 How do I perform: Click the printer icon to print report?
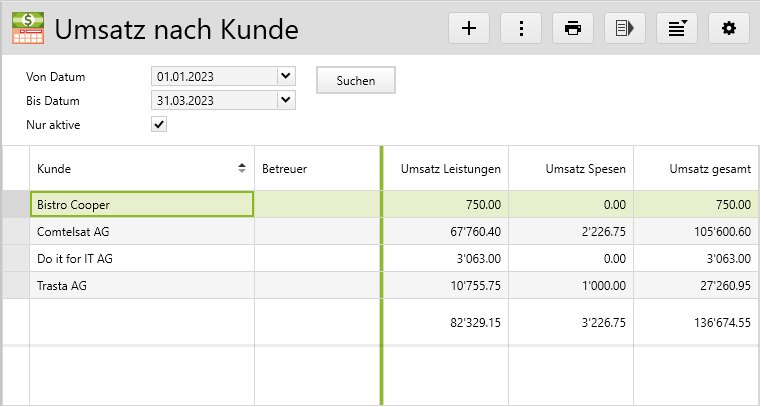tap(573, 28)
